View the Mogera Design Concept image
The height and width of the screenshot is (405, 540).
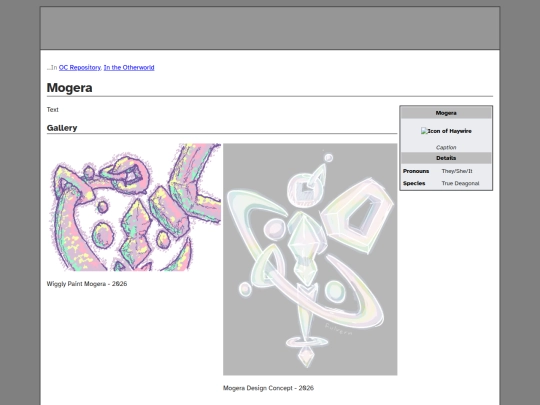point(310,259)
